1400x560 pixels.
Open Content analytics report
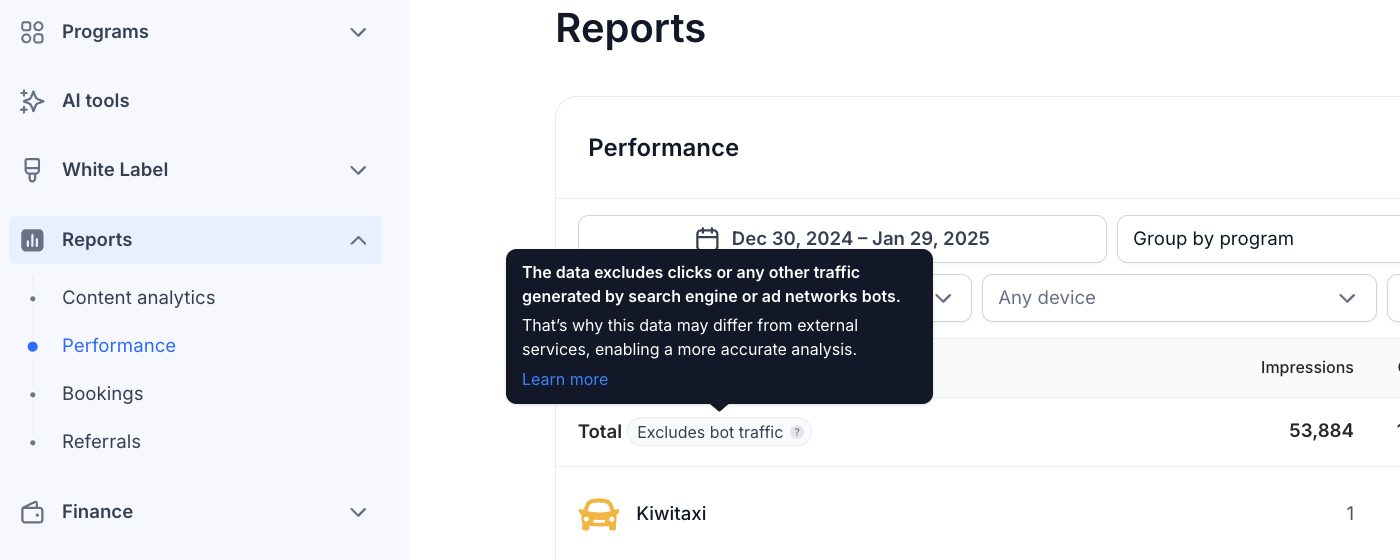pyautogui.click(x=139, y=298)
